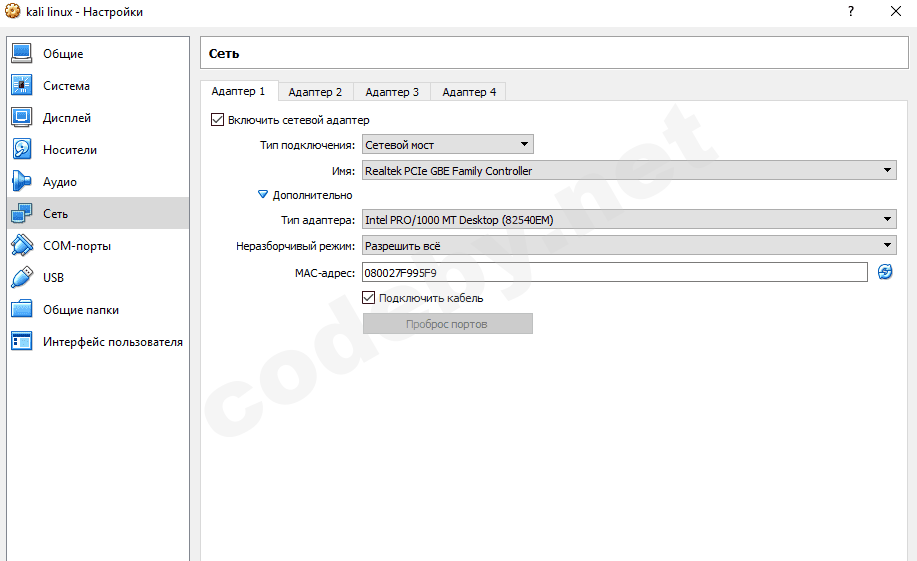This screenshot has width=917, height=561.
Task: Switch to the Адаптер 4 tab
Action: 469,92
